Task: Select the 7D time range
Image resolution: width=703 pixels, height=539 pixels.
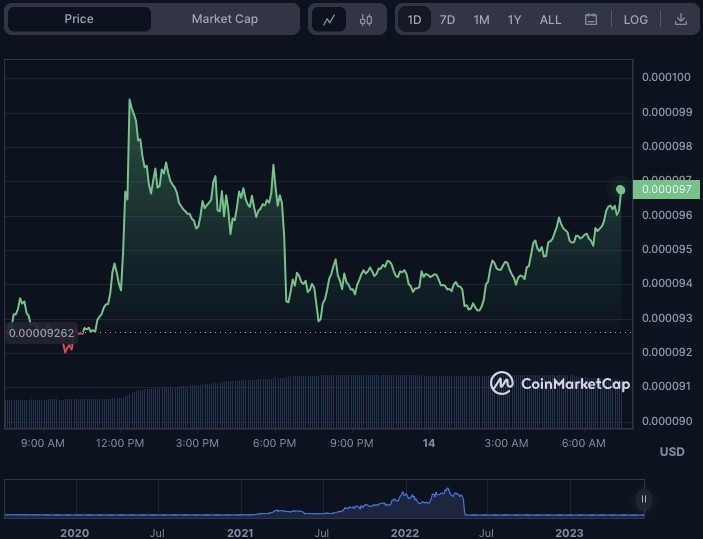Action: (x=447, y=20)
